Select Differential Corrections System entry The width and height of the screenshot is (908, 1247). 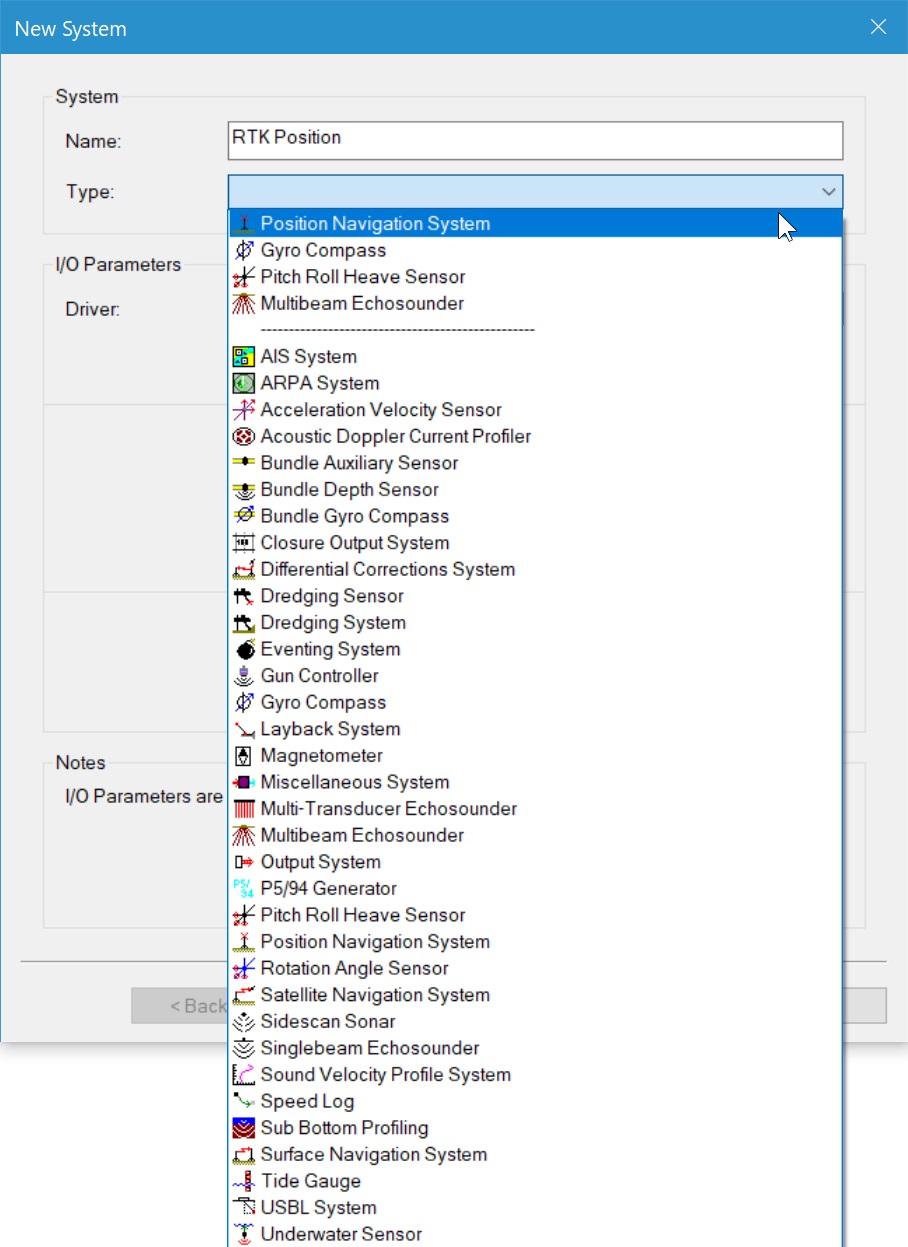pos(387,570)
